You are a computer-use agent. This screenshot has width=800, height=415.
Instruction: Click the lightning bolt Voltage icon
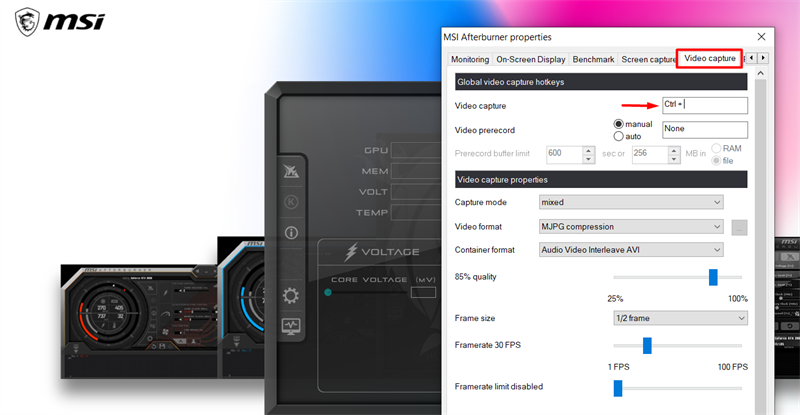351,252
